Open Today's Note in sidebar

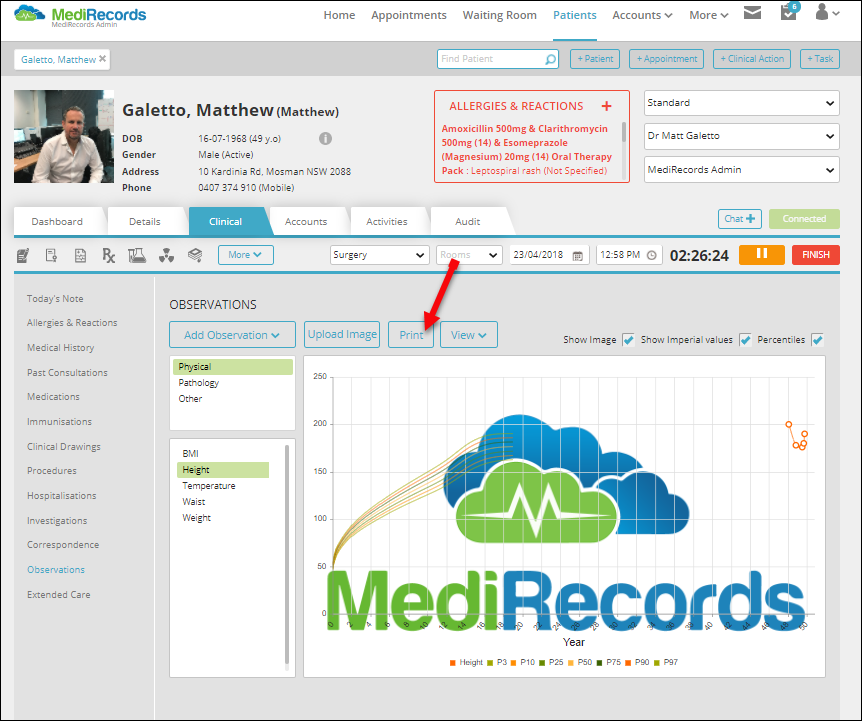click(x=55, y=298)
